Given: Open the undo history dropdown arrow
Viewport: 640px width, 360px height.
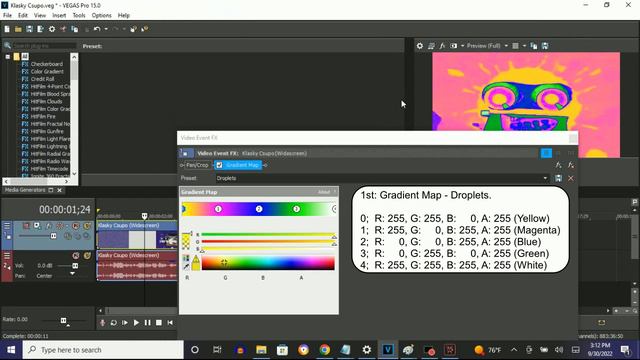Looking at the screenshot, I should tap(106, 29).
